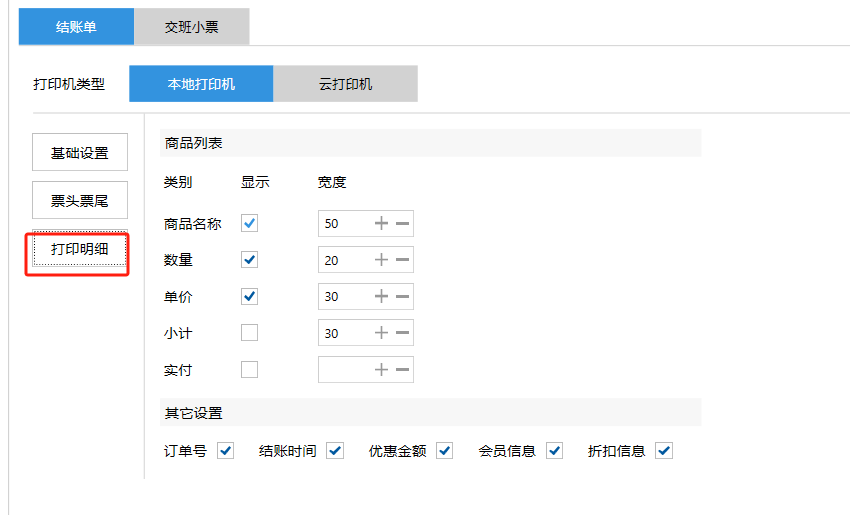Increase 数量 width with plus icon
Viewport: 850px width, 515px height.
click(x=381, y=260)
